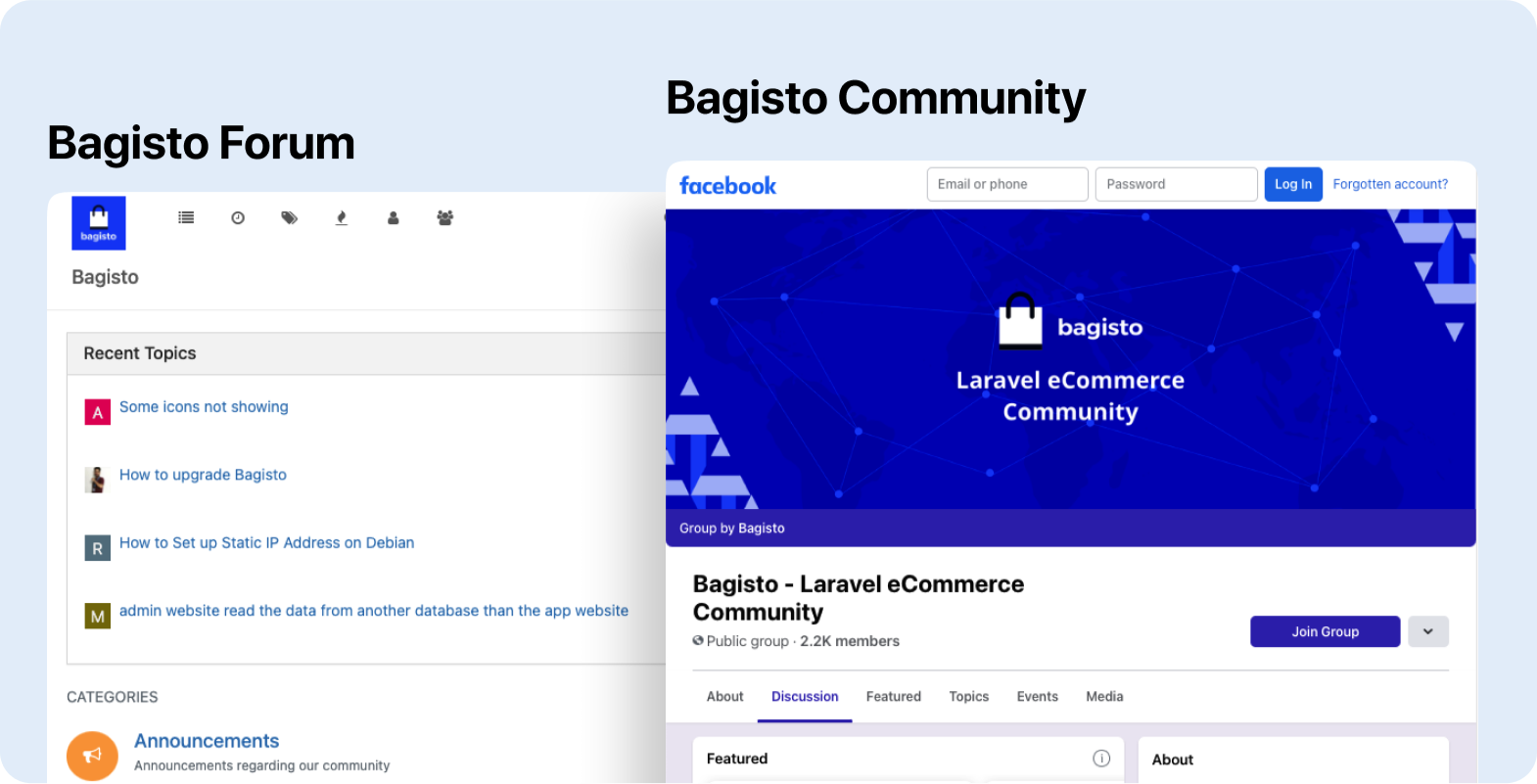Viewport: 1537px width, 784px height.
Task: Click the 'Featured' panel heading
Action: coord(737,759)
